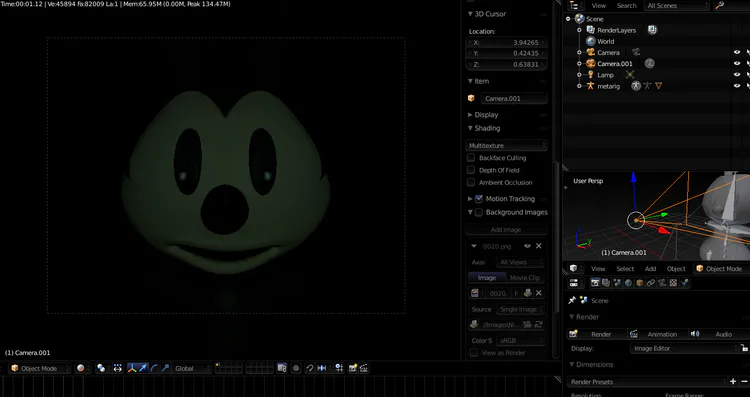
Task: Open the Global transform orientation dropdown
Action: click(x=191, y=368)
